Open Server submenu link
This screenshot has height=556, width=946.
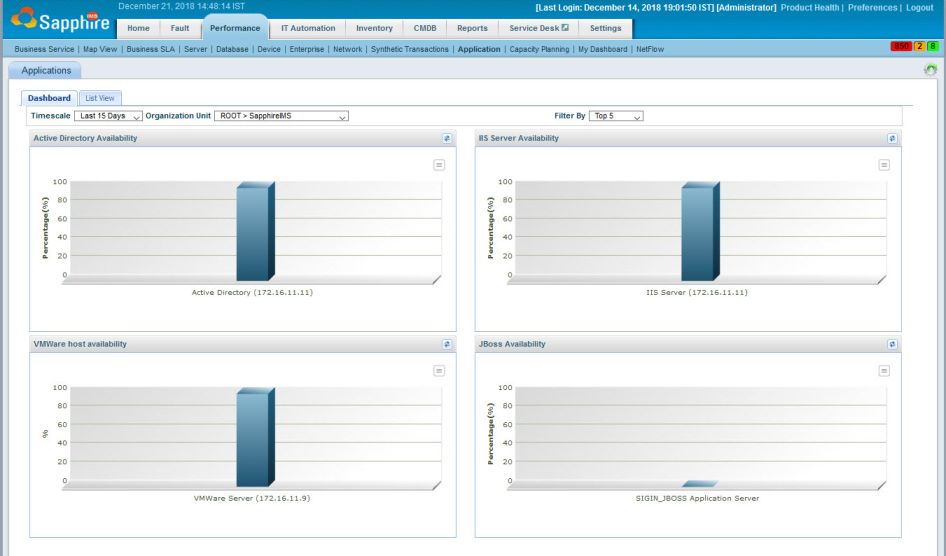point(195,49)
